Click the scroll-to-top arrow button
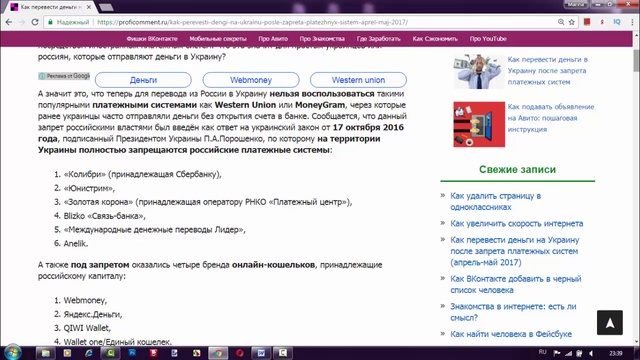 (610, 322)
